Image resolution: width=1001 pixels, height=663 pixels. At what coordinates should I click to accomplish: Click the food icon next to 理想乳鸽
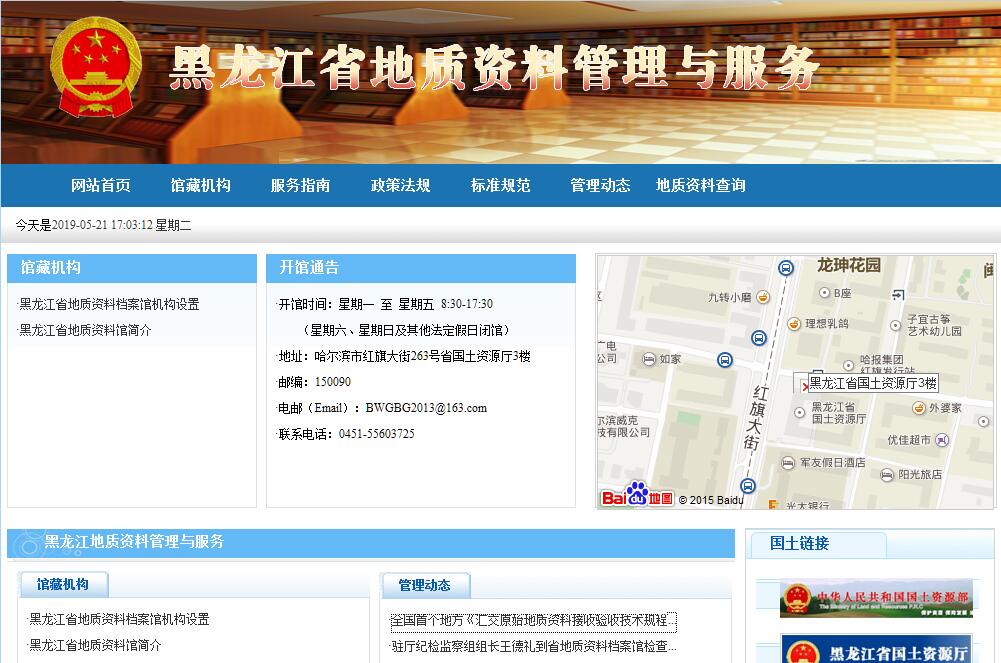(794, 324)
